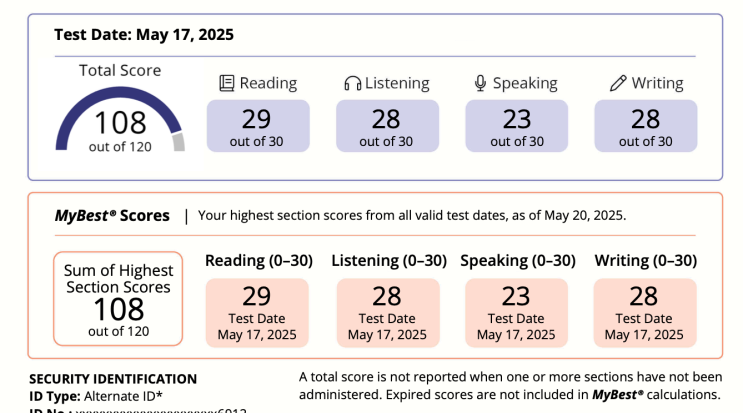Select the Speaking 23 out of 30 box
Viewport: 743px width, 413px height.
[516, 126]
